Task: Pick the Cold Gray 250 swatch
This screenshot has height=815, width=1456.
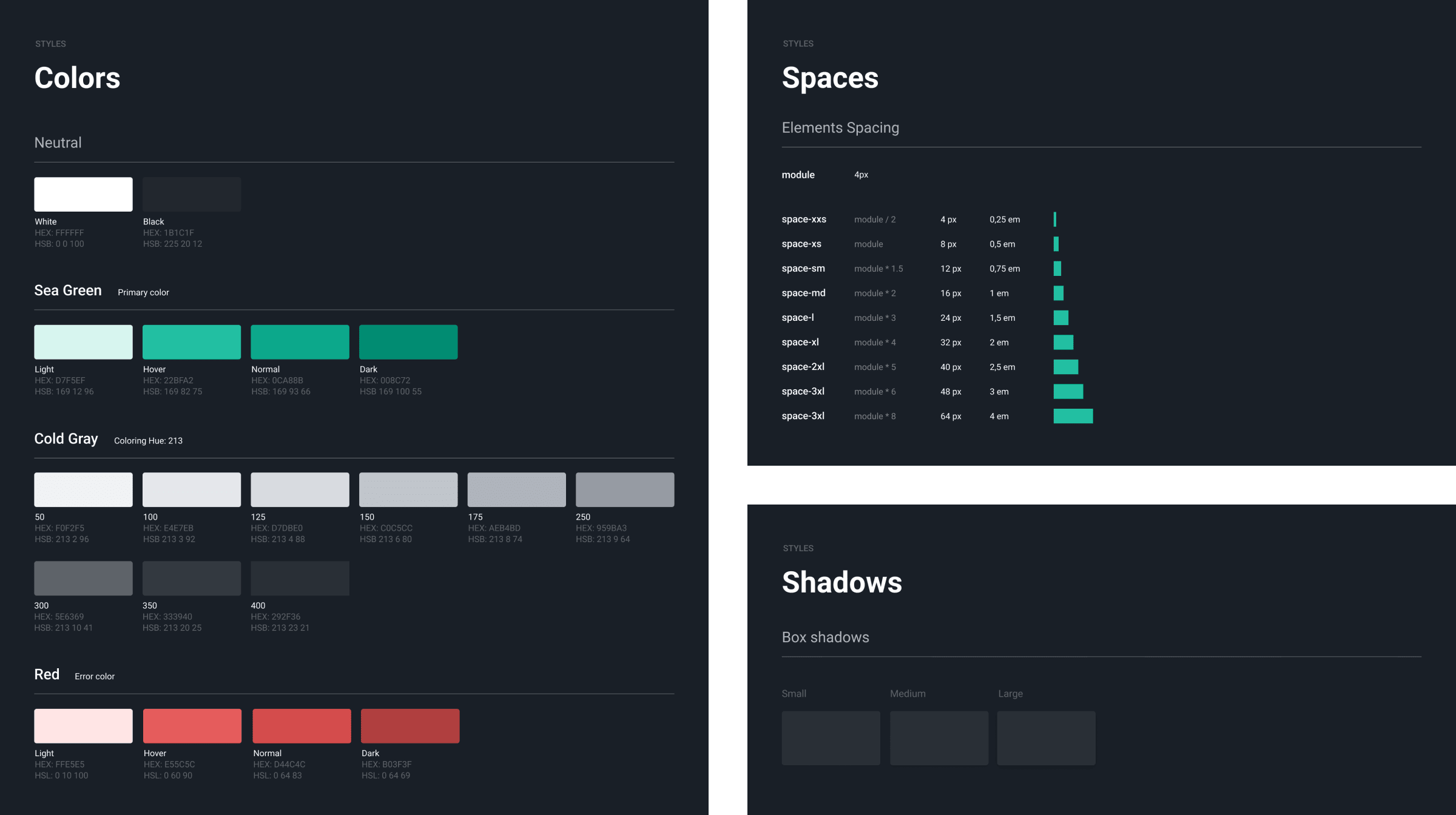Action: (625, 489)
